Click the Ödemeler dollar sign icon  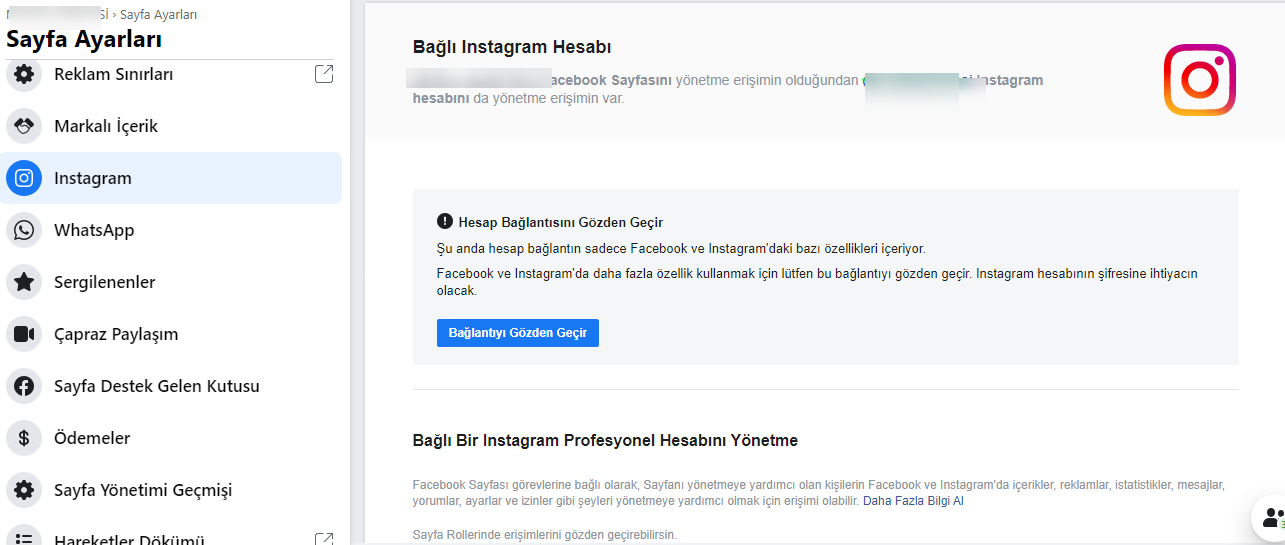[x=24, y=438]
